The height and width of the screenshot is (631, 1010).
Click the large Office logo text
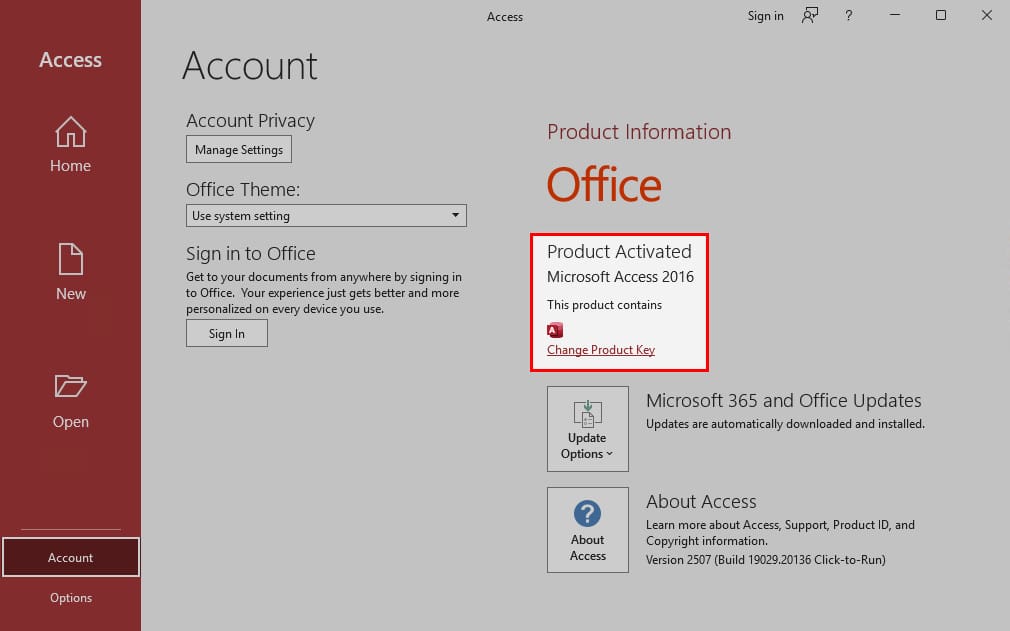(604, 184)
